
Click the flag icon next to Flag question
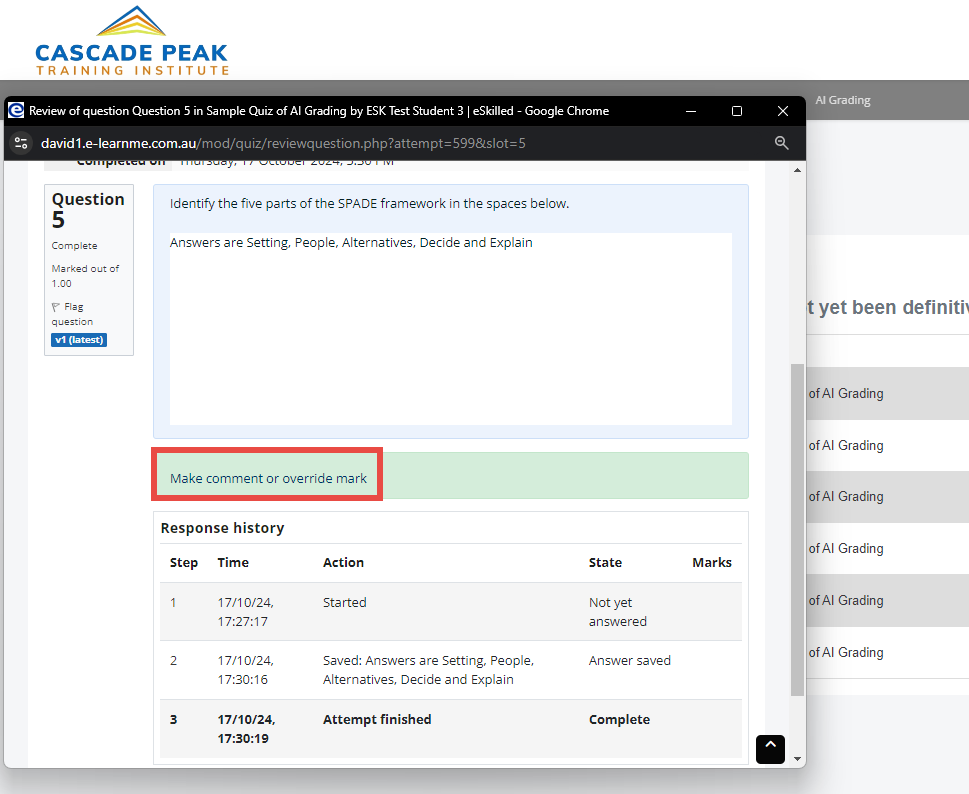point(56,307)
